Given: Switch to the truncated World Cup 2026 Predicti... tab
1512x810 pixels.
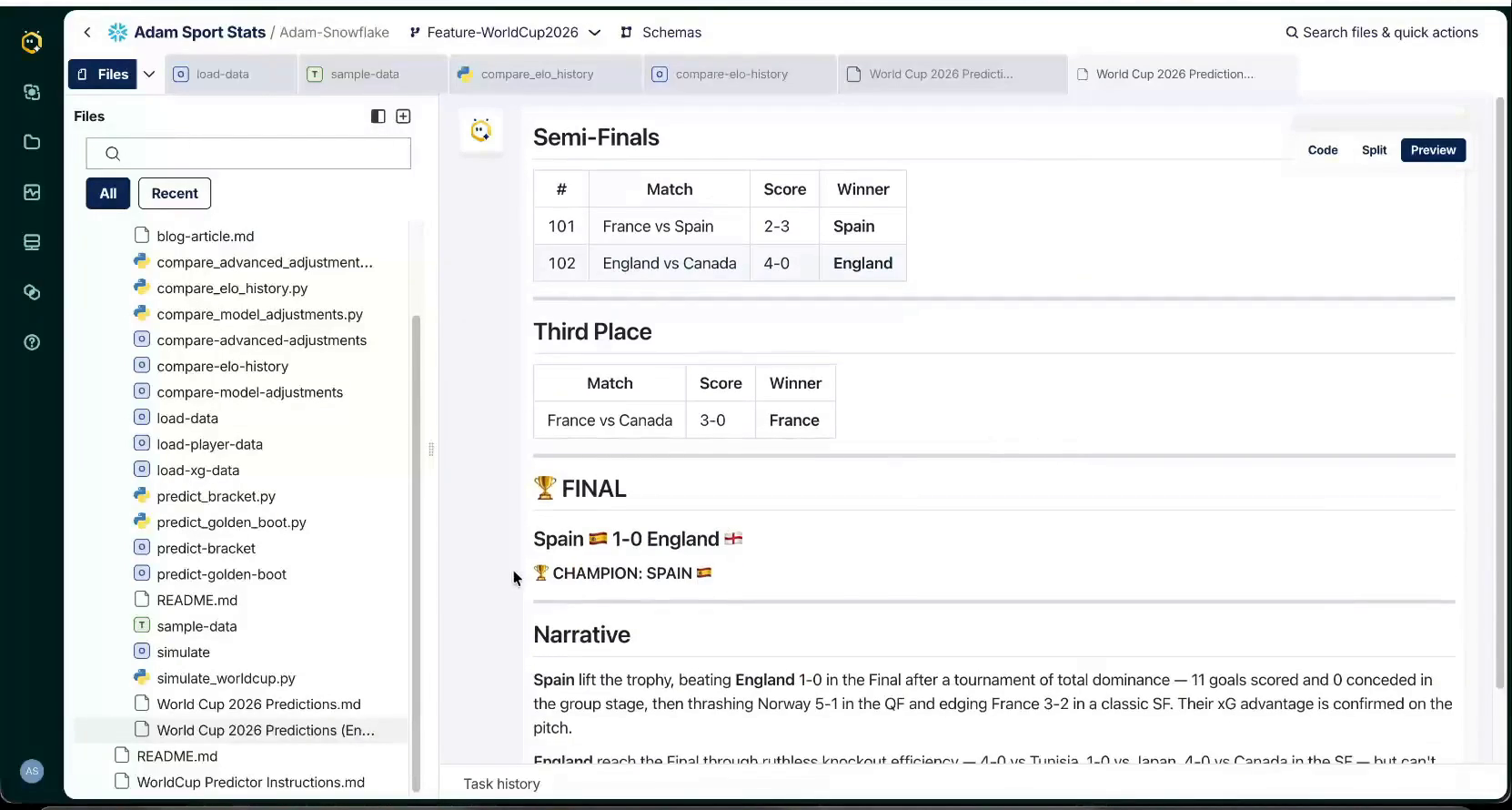Looking at the screenshot, I should [x=953, y=75].
